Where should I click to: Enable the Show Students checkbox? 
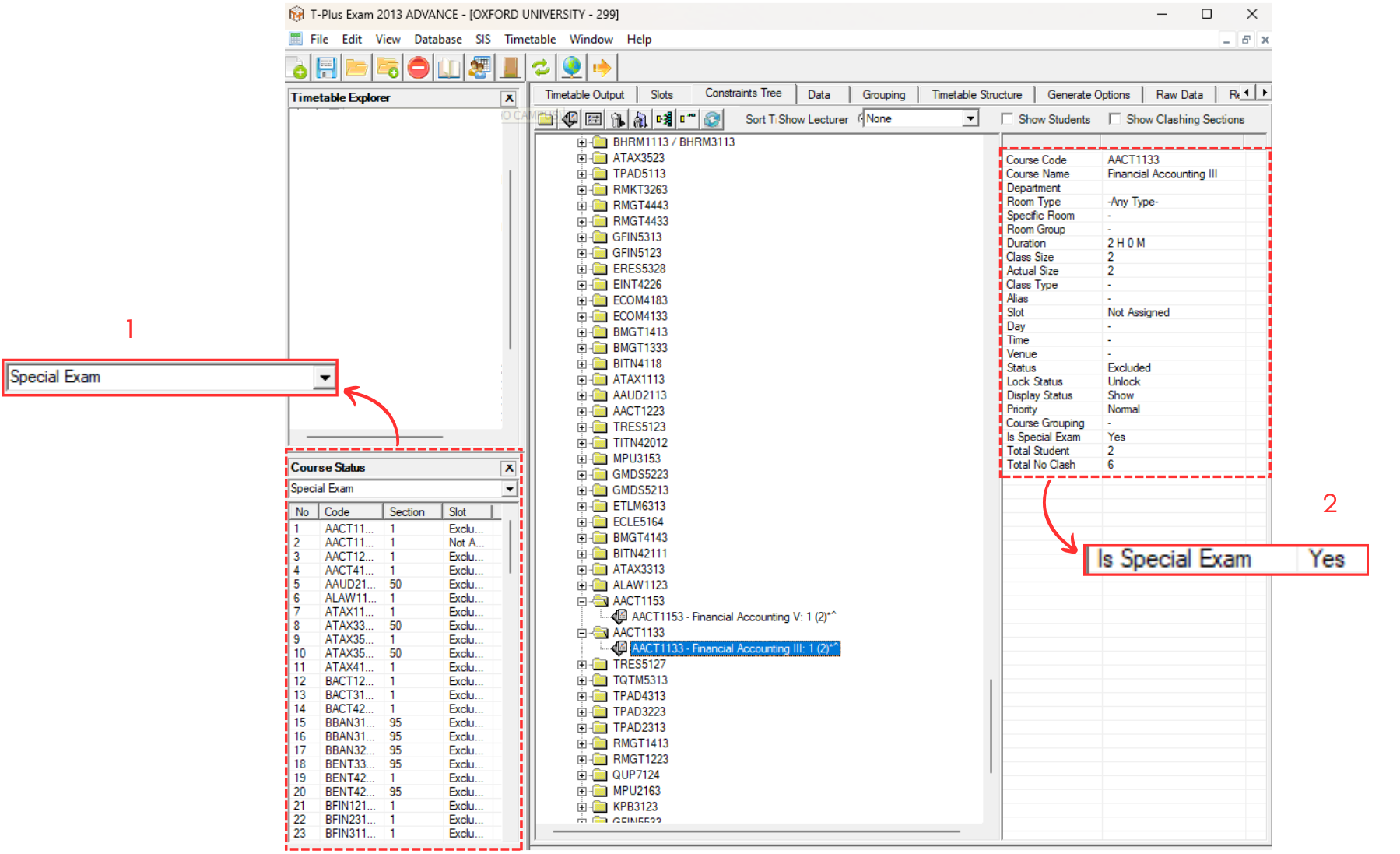point(1007,119)
